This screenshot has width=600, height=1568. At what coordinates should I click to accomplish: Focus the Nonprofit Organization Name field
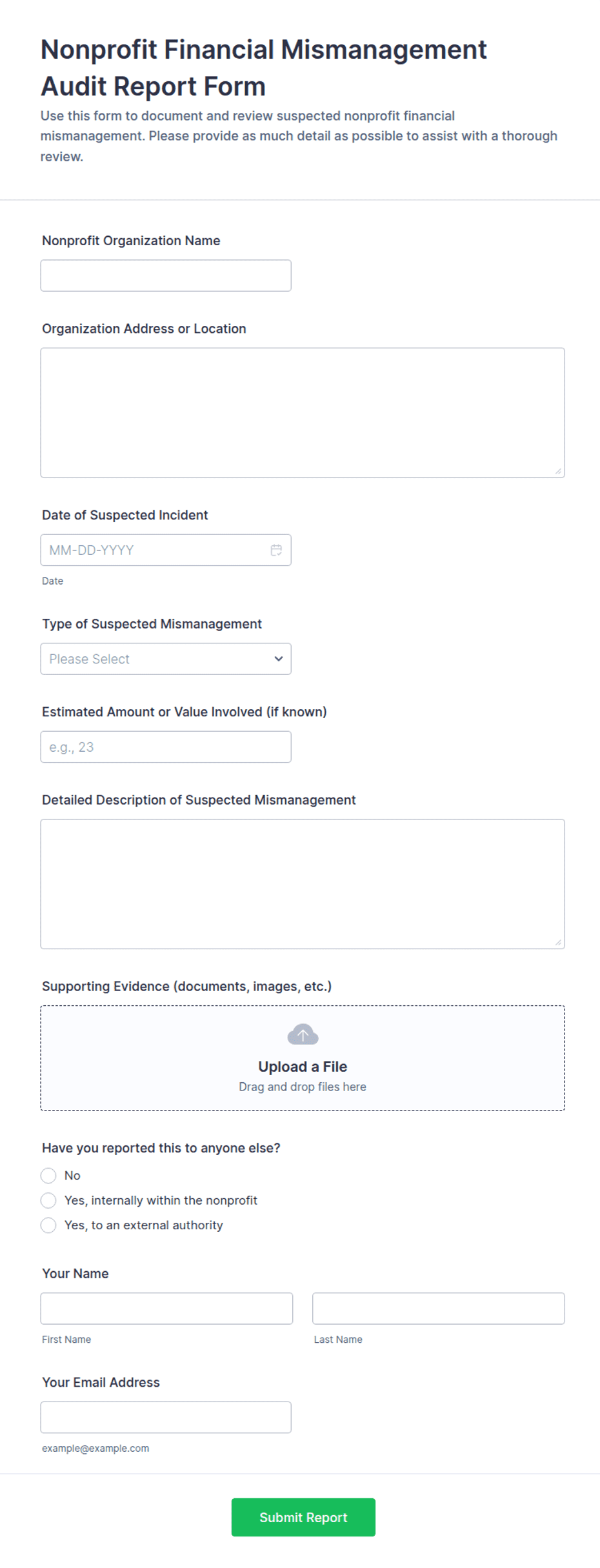click(x=166, y=276)
